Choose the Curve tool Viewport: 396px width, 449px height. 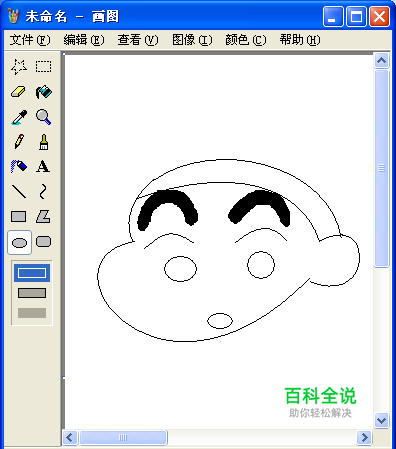pos(44,192)
